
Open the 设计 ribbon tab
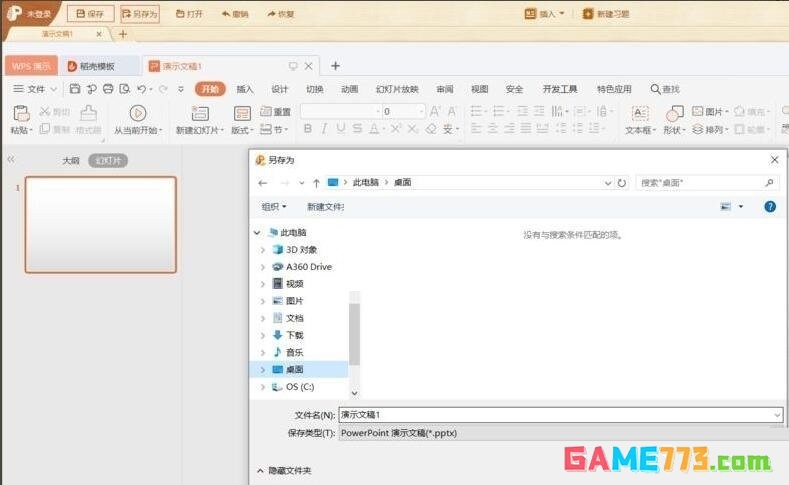(280, 89)
